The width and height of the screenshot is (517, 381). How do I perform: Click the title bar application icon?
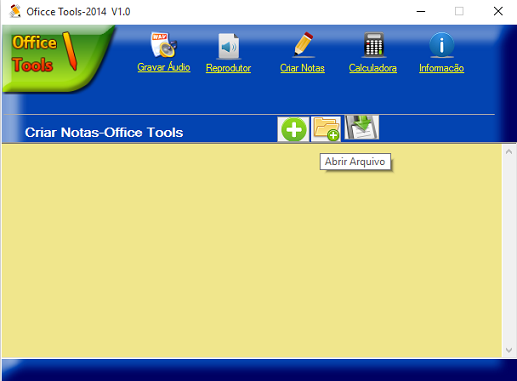15,11
